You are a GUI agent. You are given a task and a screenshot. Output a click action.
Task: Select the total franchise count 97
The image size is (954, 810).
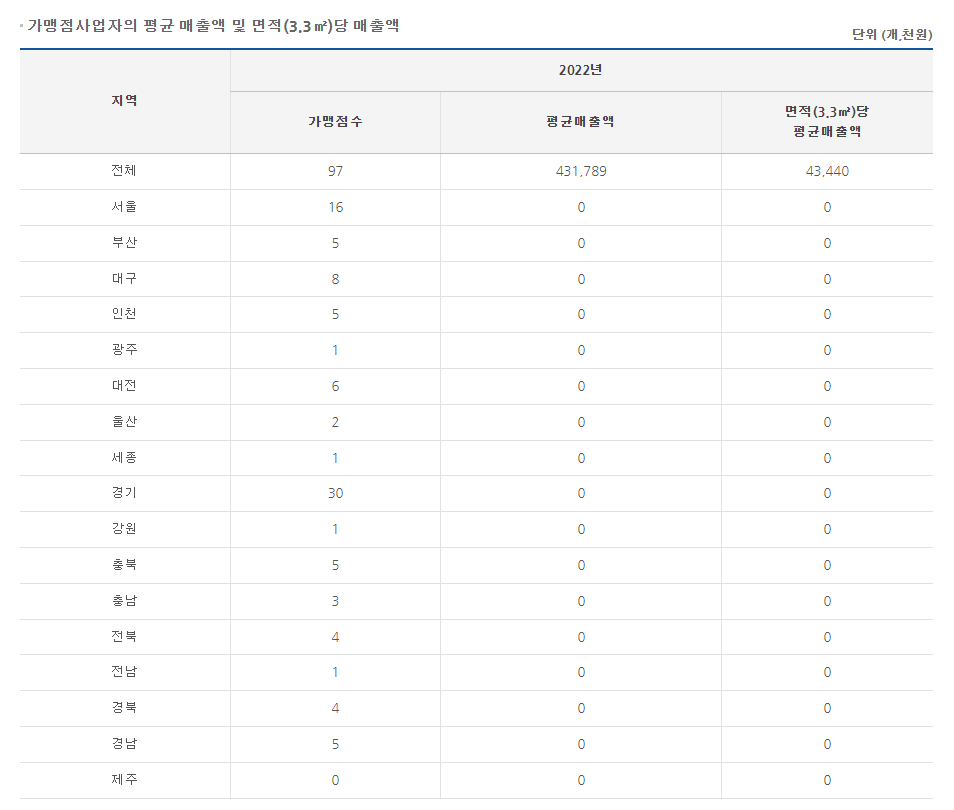(335, 172)
